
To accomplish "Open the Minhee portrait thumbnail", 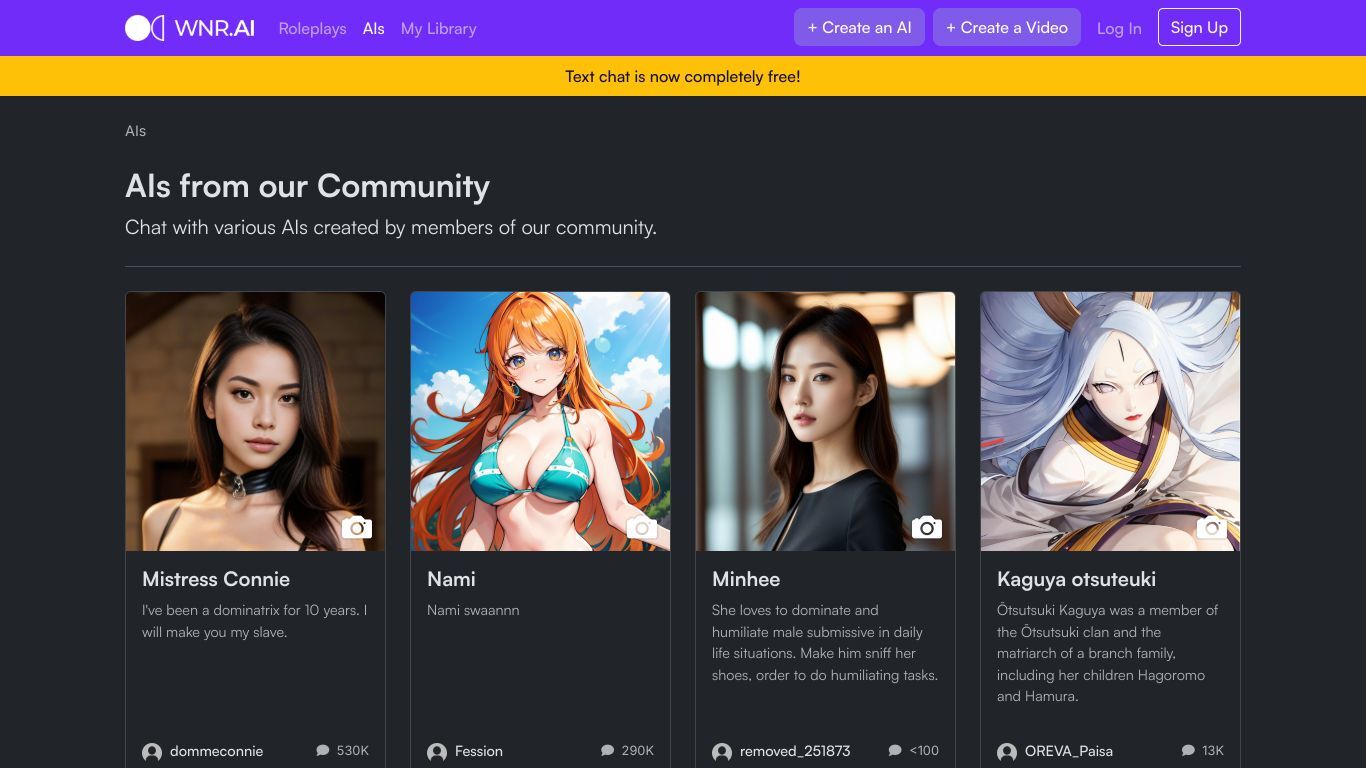I will [825, 421].
